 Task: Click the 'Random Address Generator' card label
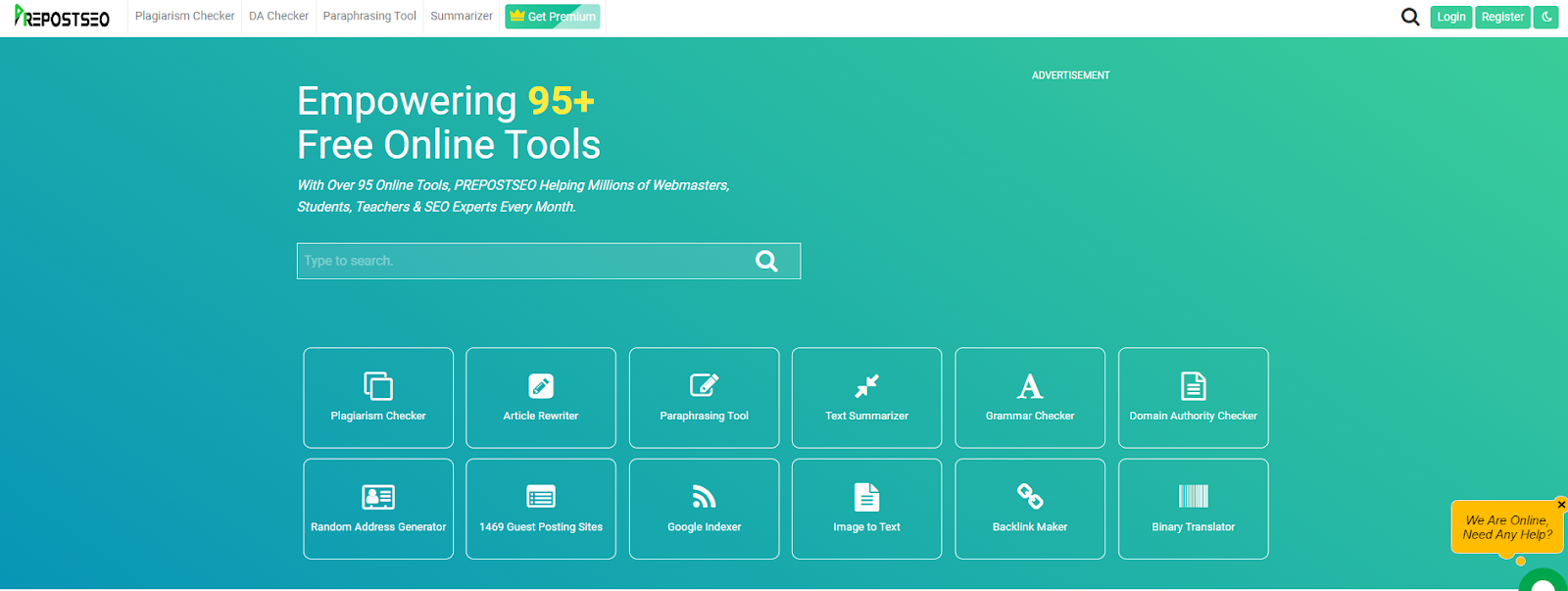pos(378,527)
